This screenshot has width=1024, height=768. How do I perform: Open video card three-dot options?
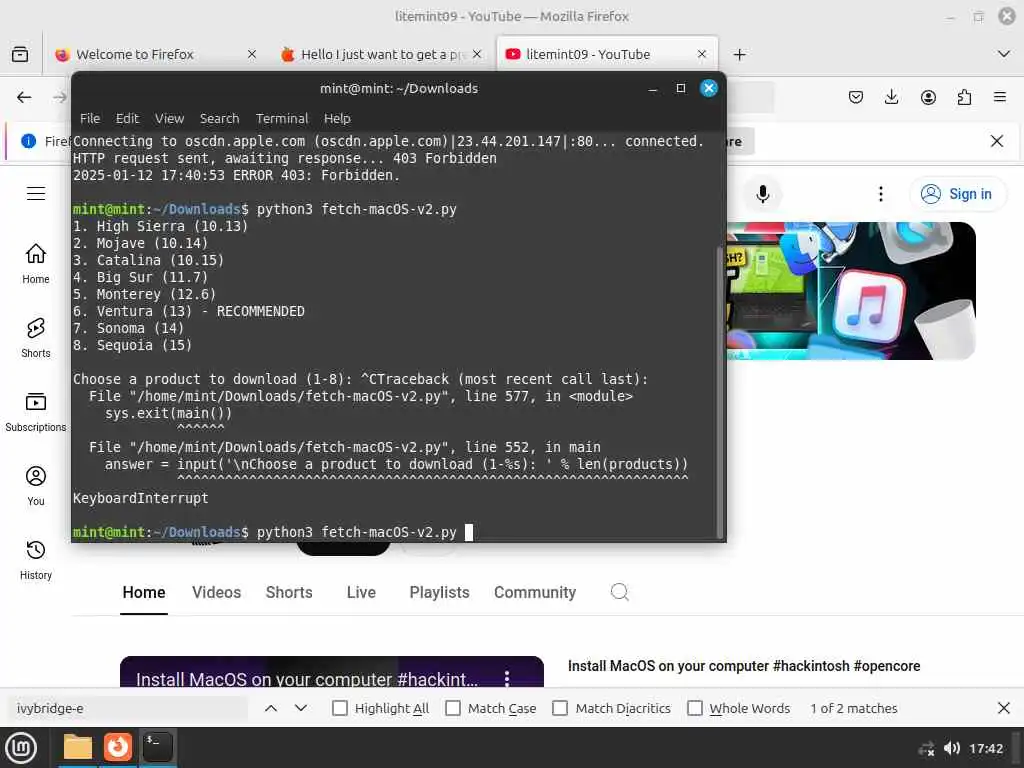[507, 678]
